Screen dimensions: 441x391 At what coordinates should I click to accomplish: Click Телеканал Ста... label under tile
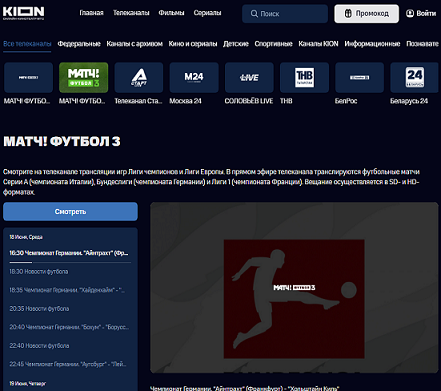click(138, 101)
